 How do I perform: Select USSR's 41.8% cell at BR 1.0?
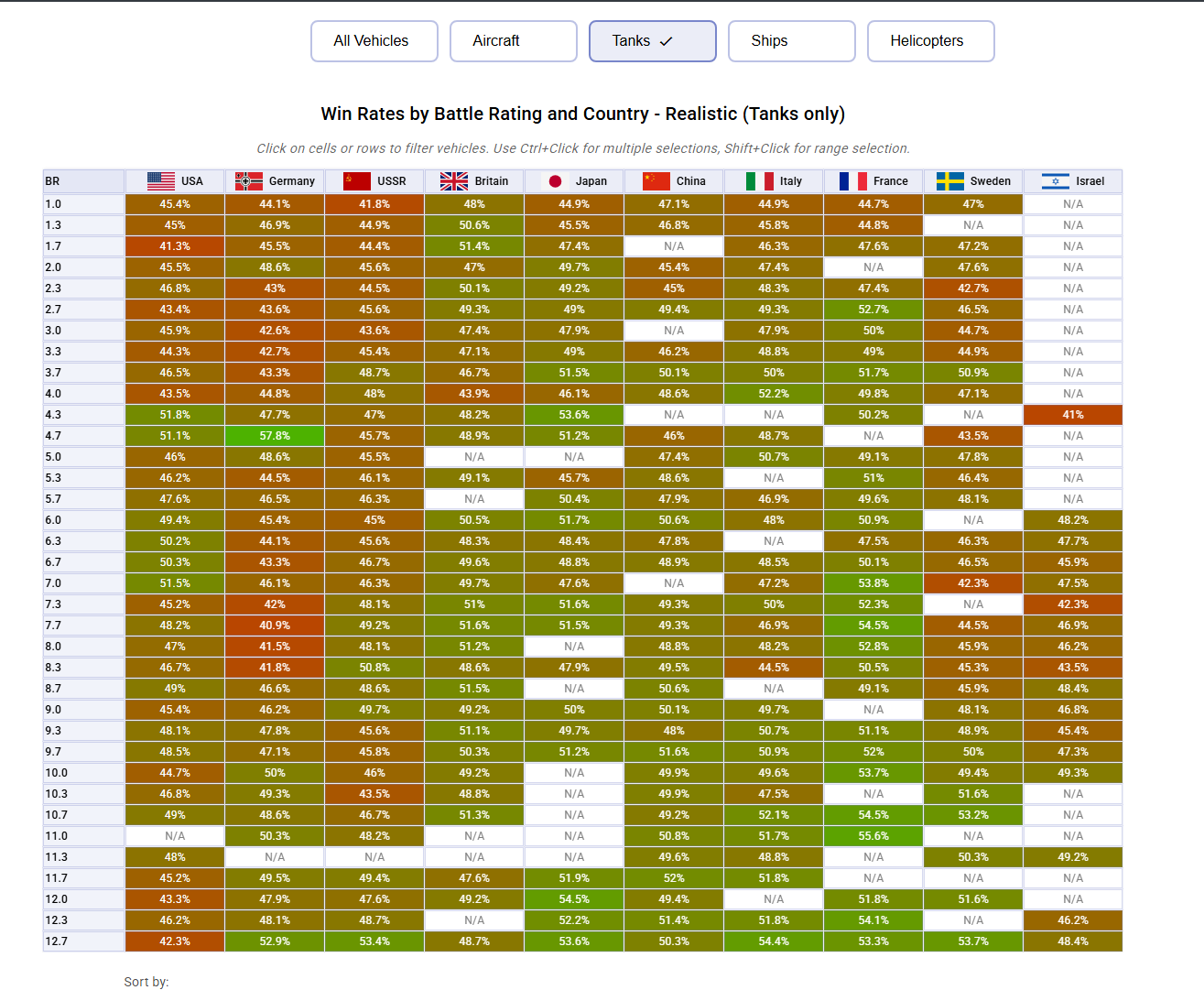pyautogui.click(x=374, y=204)
